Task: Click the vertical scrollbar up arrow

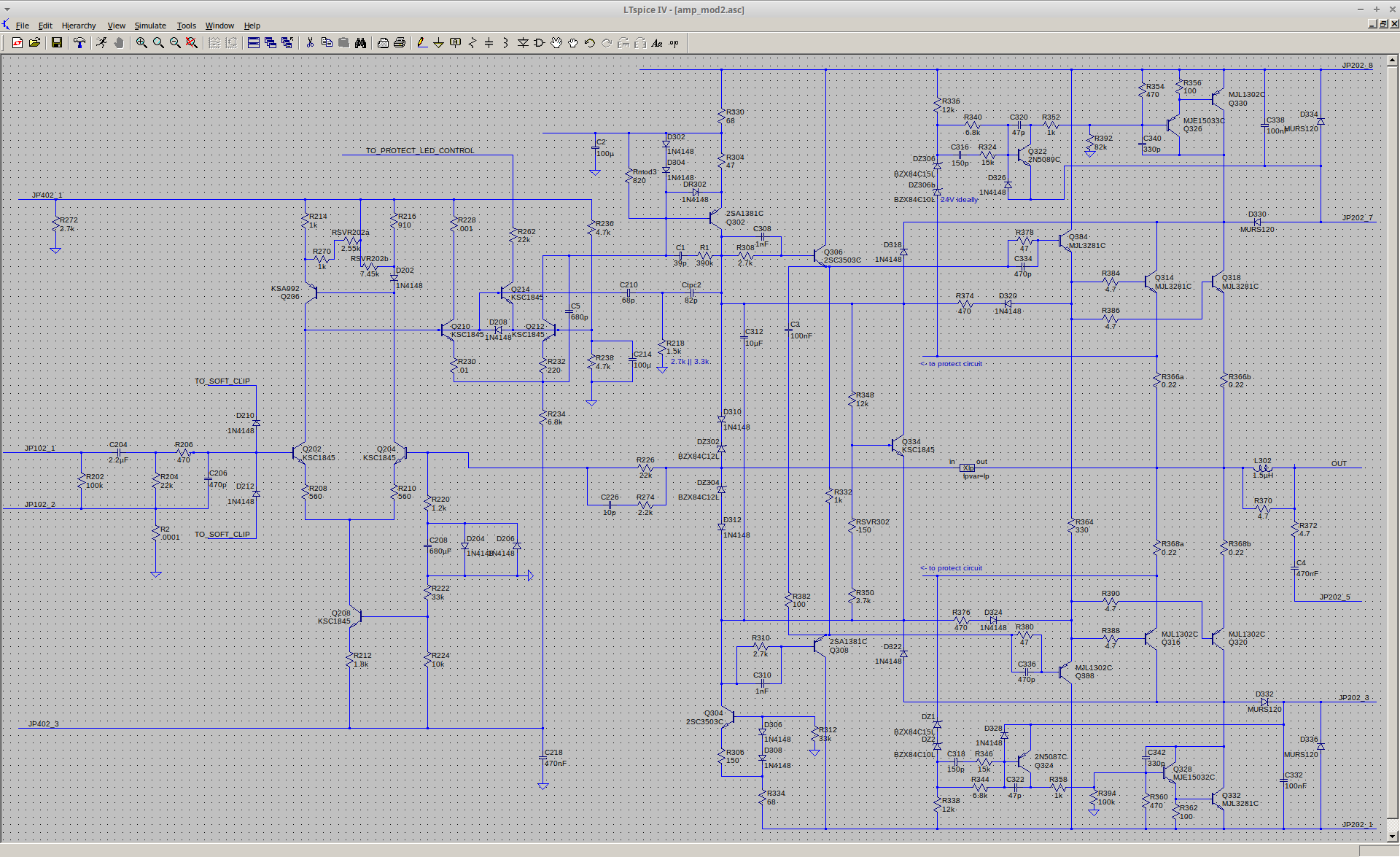Action: [x=1393, y=60]
